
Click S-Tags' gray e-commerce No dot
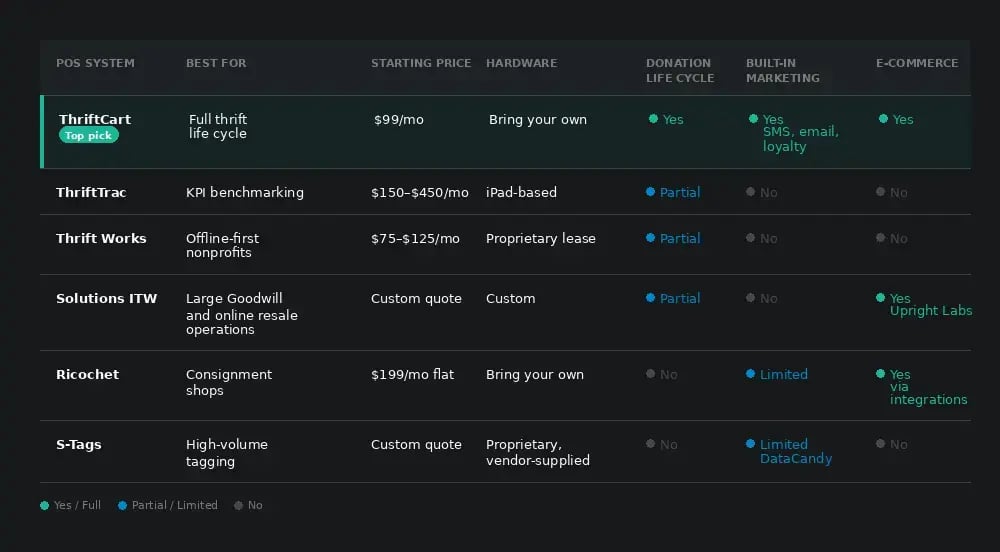click(x=881, y=444)
